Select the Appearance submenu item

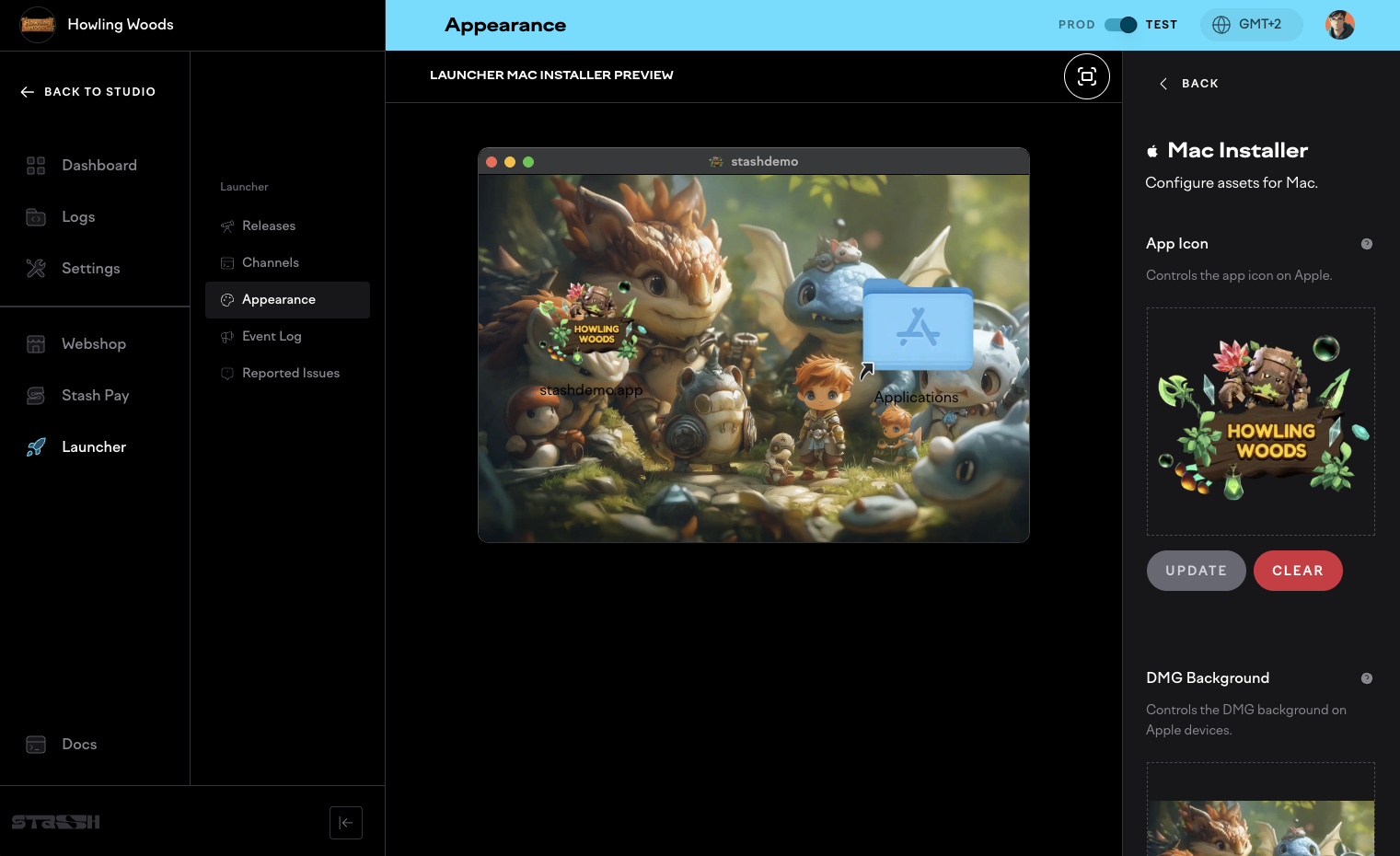[x=287, y=300]
